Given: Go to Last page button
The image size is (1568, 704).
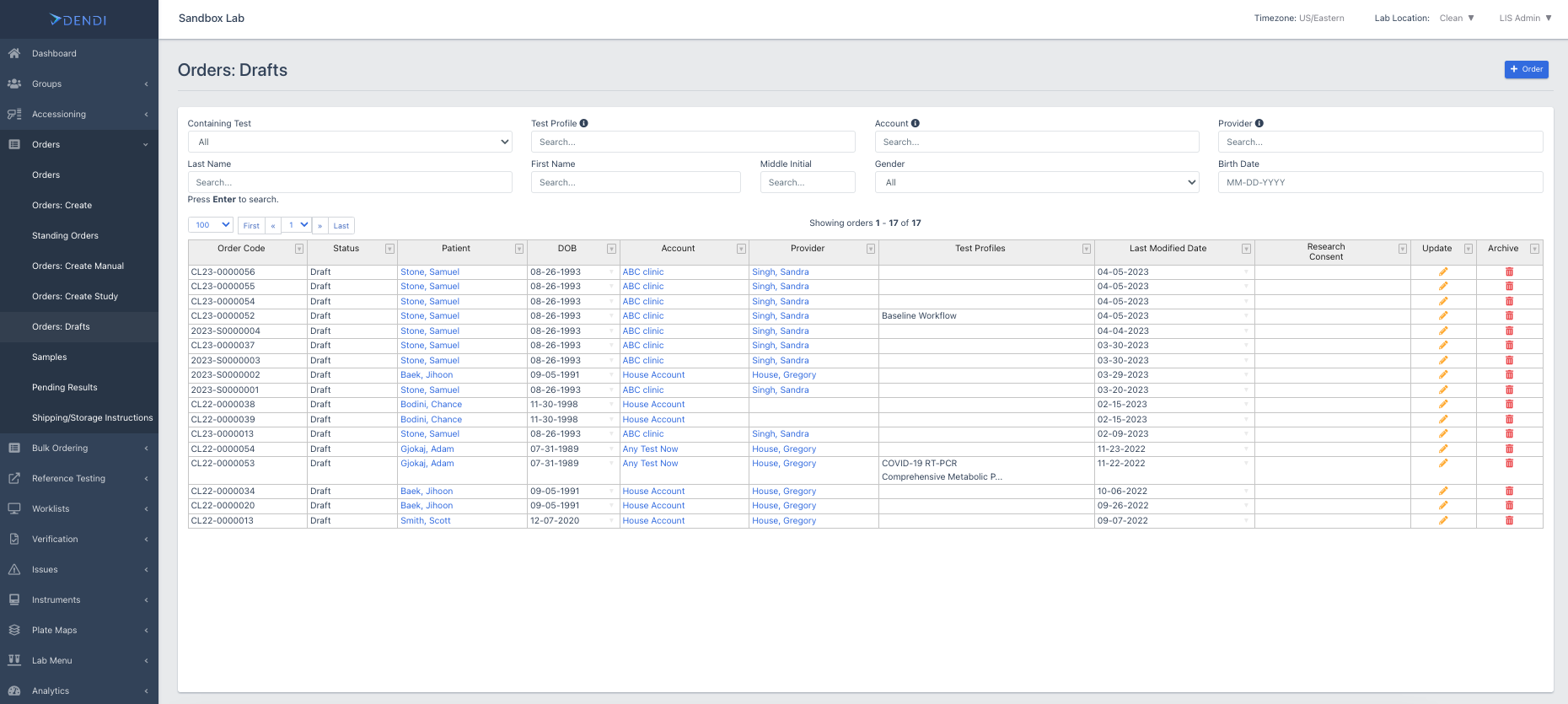Looking at the screenshot, I should coord(341,226).
